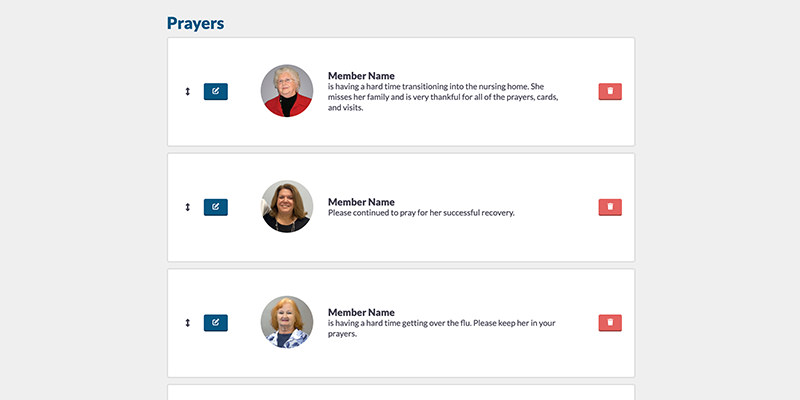Select the 'getting over the flu' text
Screen dimensions: 800x400
coord(442,329)
